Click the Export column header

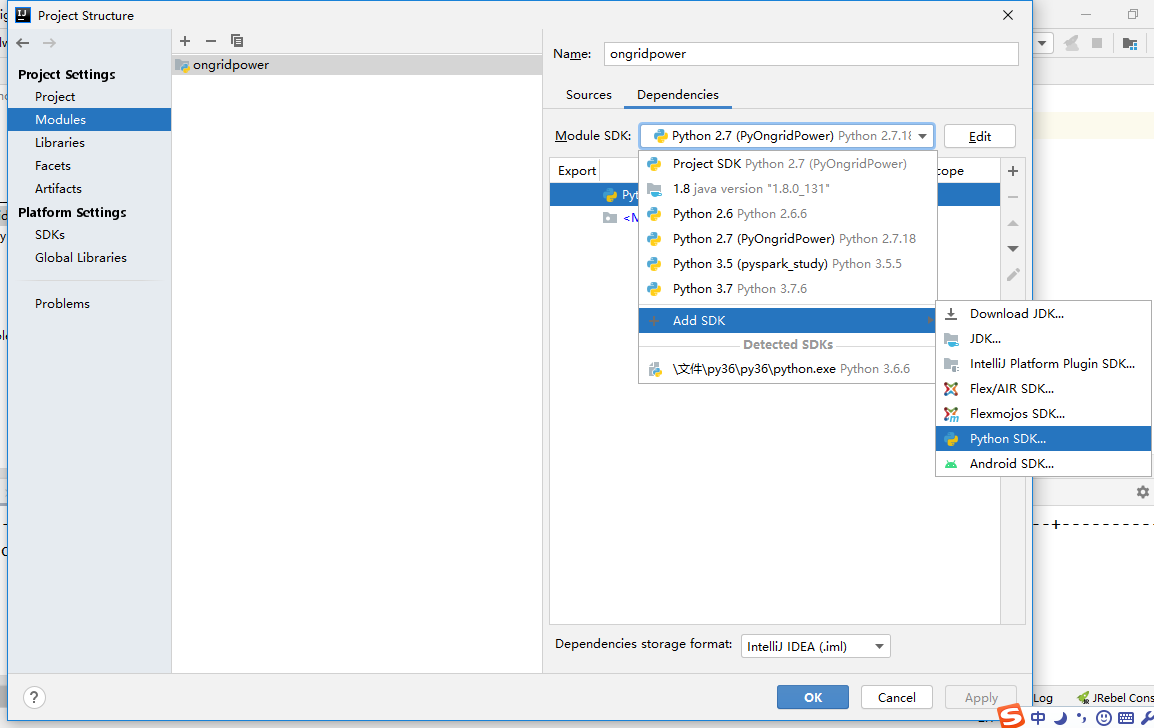(x=576, y=171)
